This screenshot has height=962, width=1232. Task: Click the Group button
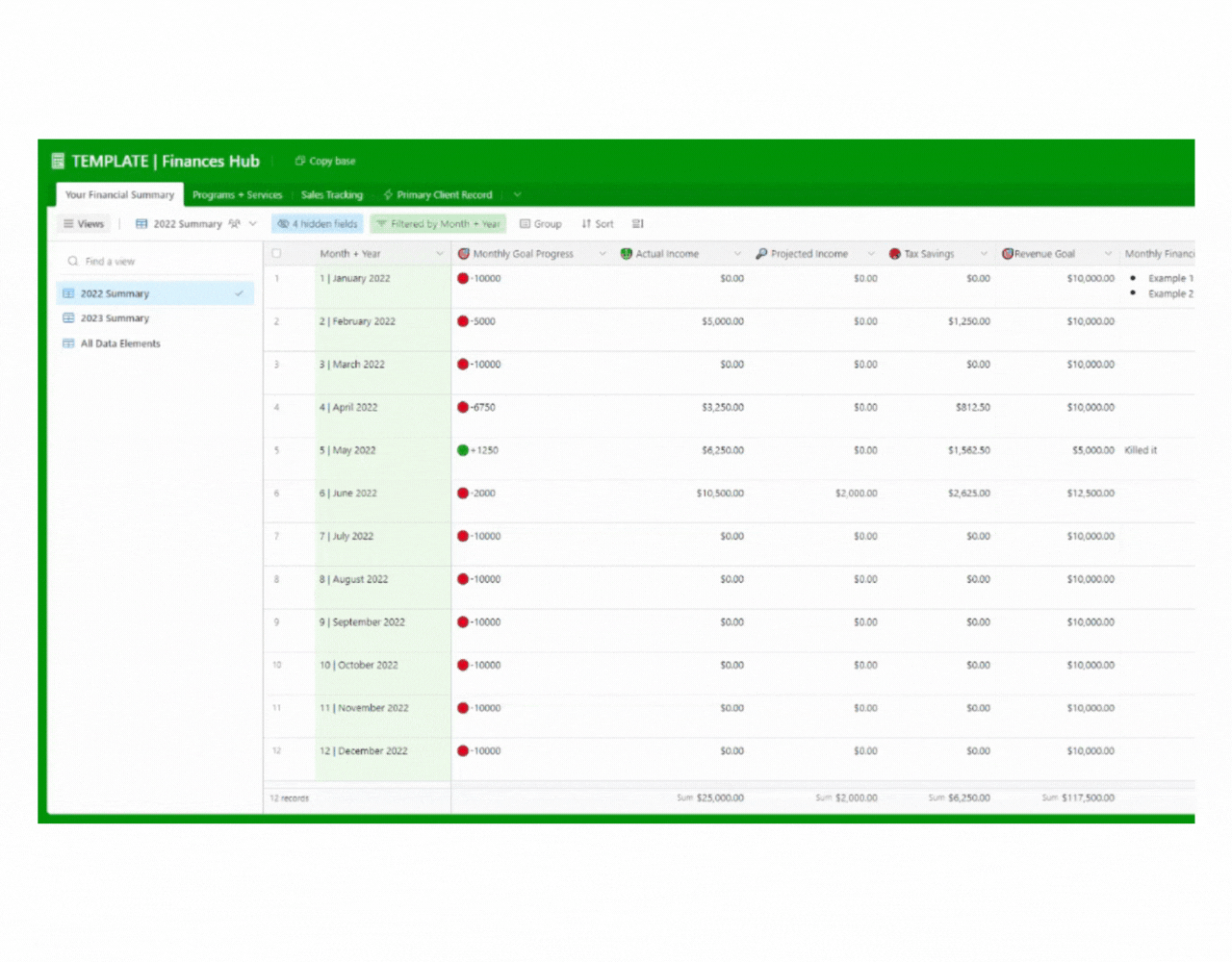(540, 223)
